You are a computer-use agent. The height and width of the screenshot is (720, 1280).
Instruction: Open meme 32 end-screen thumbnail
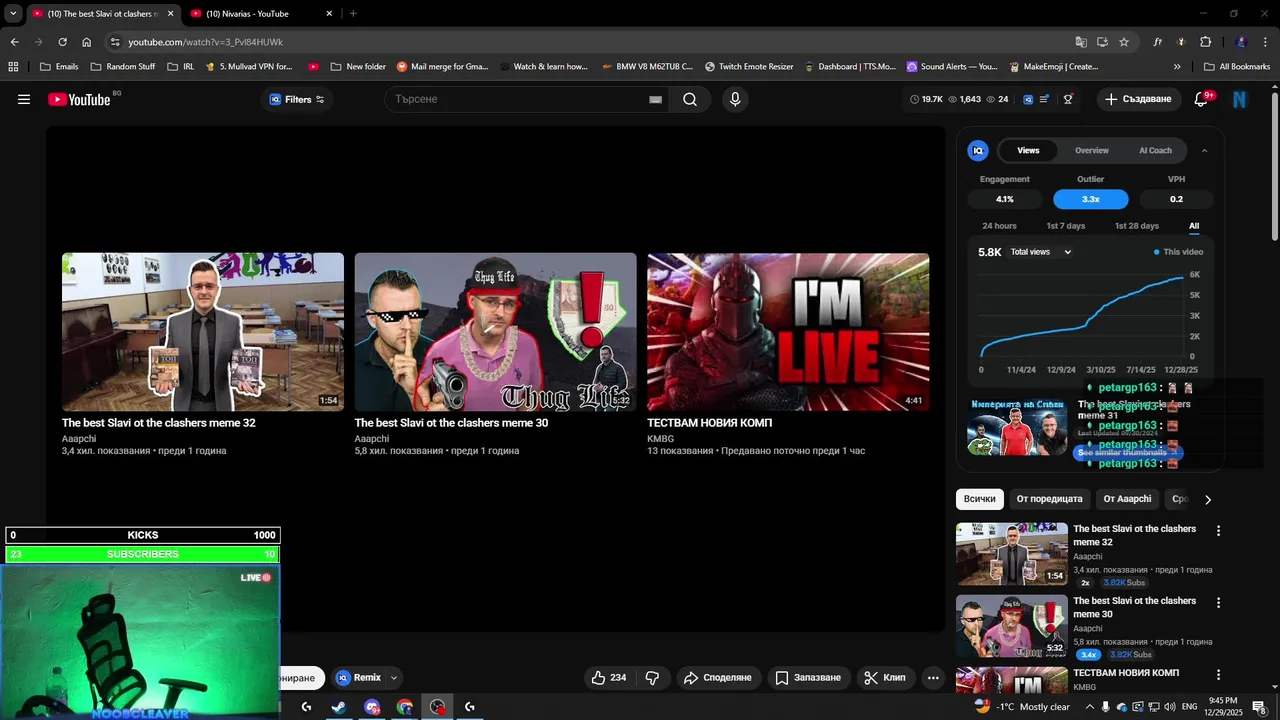pos(203,332)
